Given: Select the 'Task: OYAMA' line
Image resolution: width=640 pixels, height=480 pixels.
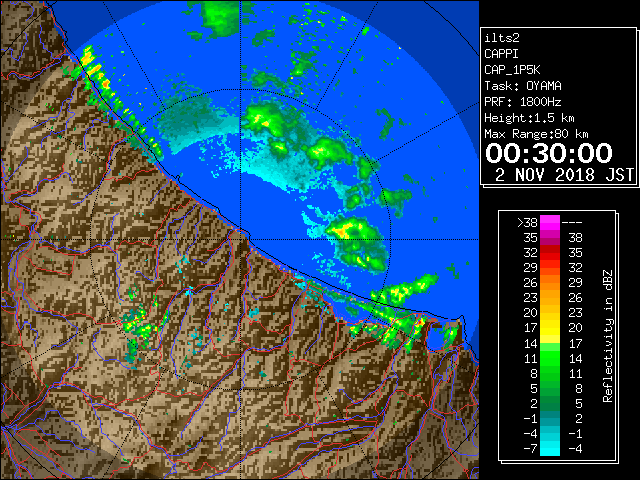Looking at the screenshot, I should 523,86.
